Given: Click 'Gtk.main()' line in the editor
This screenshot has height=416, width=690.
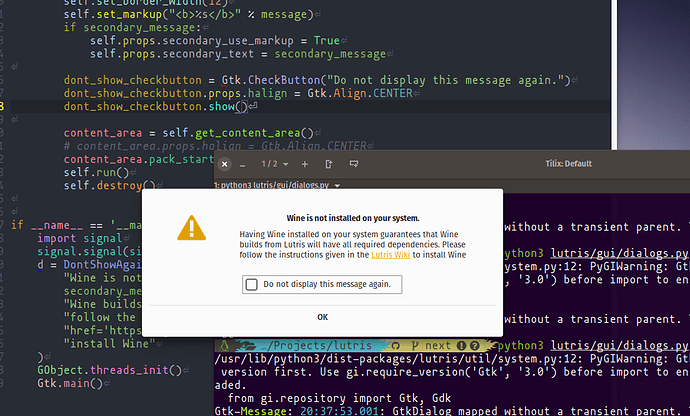Looking at the screenshot, I should [x=70, y=383].
